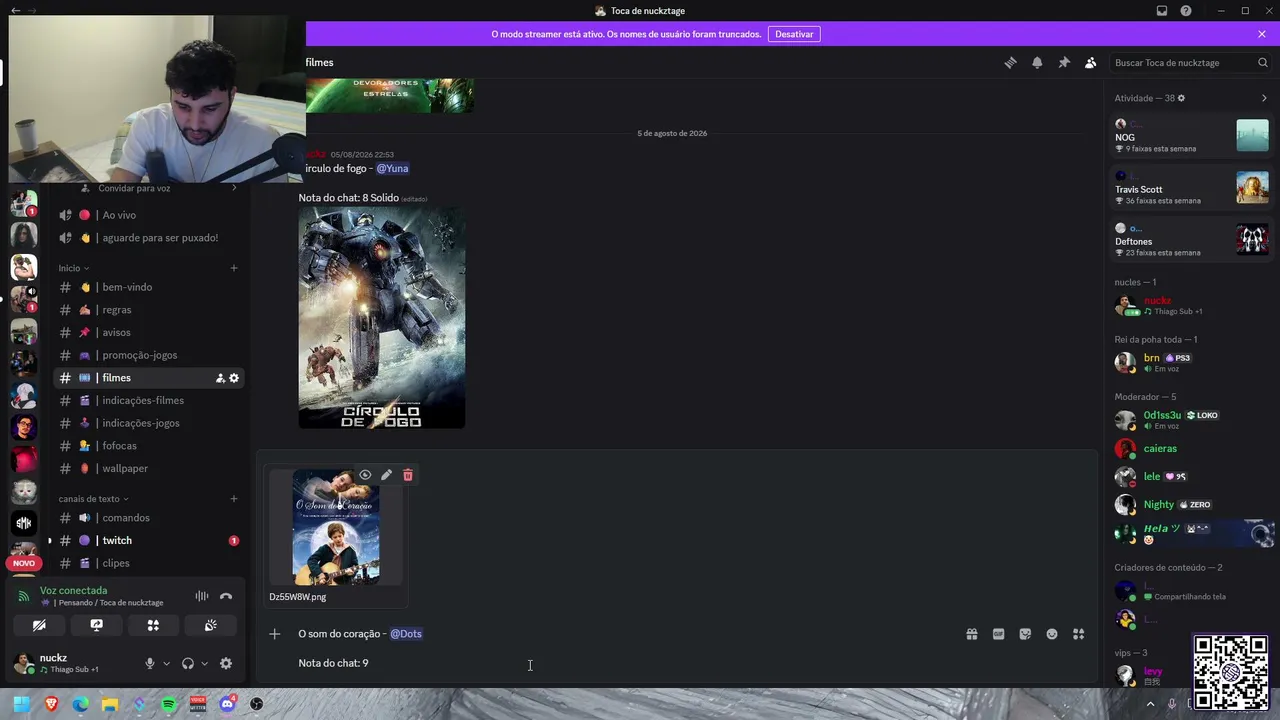Toggle spoiler on attachment Dz55W8W.png
Viewport: 1280px width, 720px height.
[365, 475]
